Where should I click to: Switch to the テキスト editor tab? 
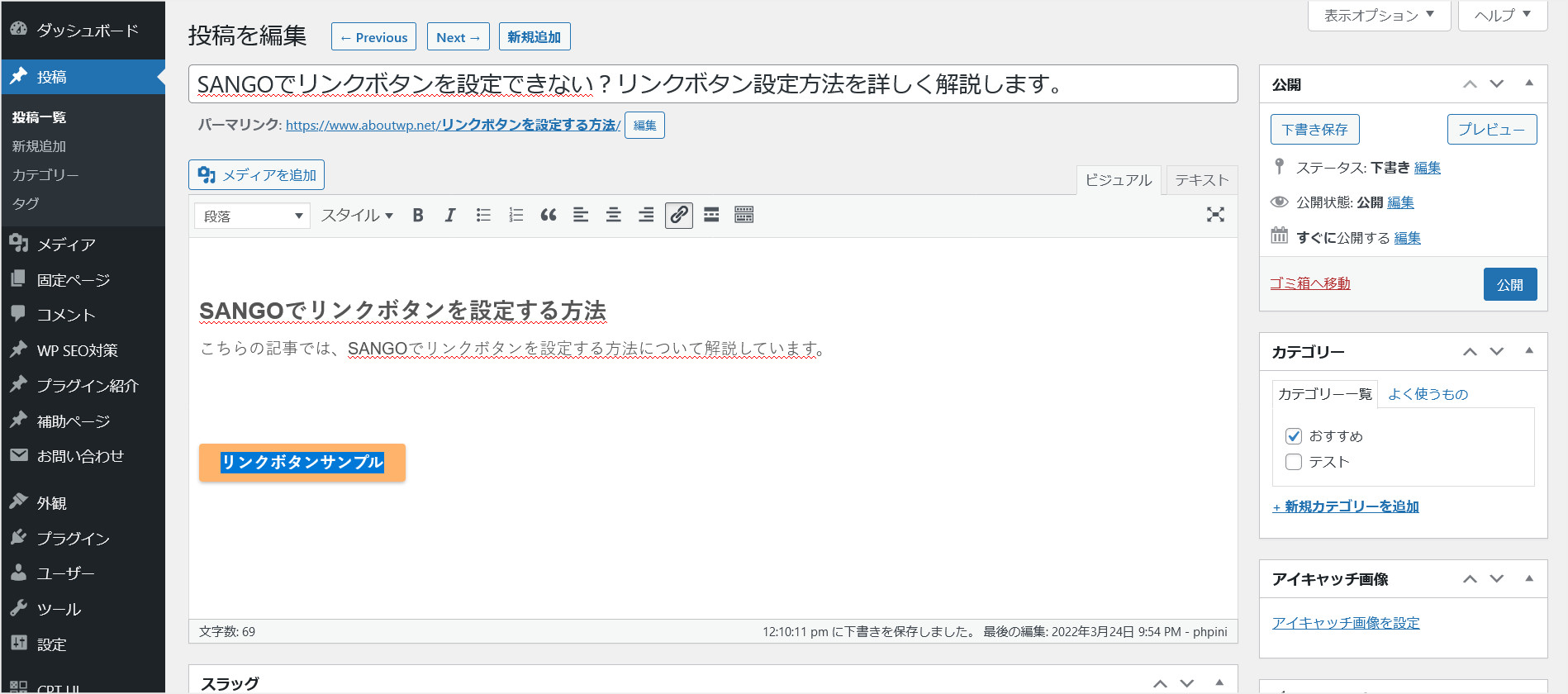(x=1201, y=180)
